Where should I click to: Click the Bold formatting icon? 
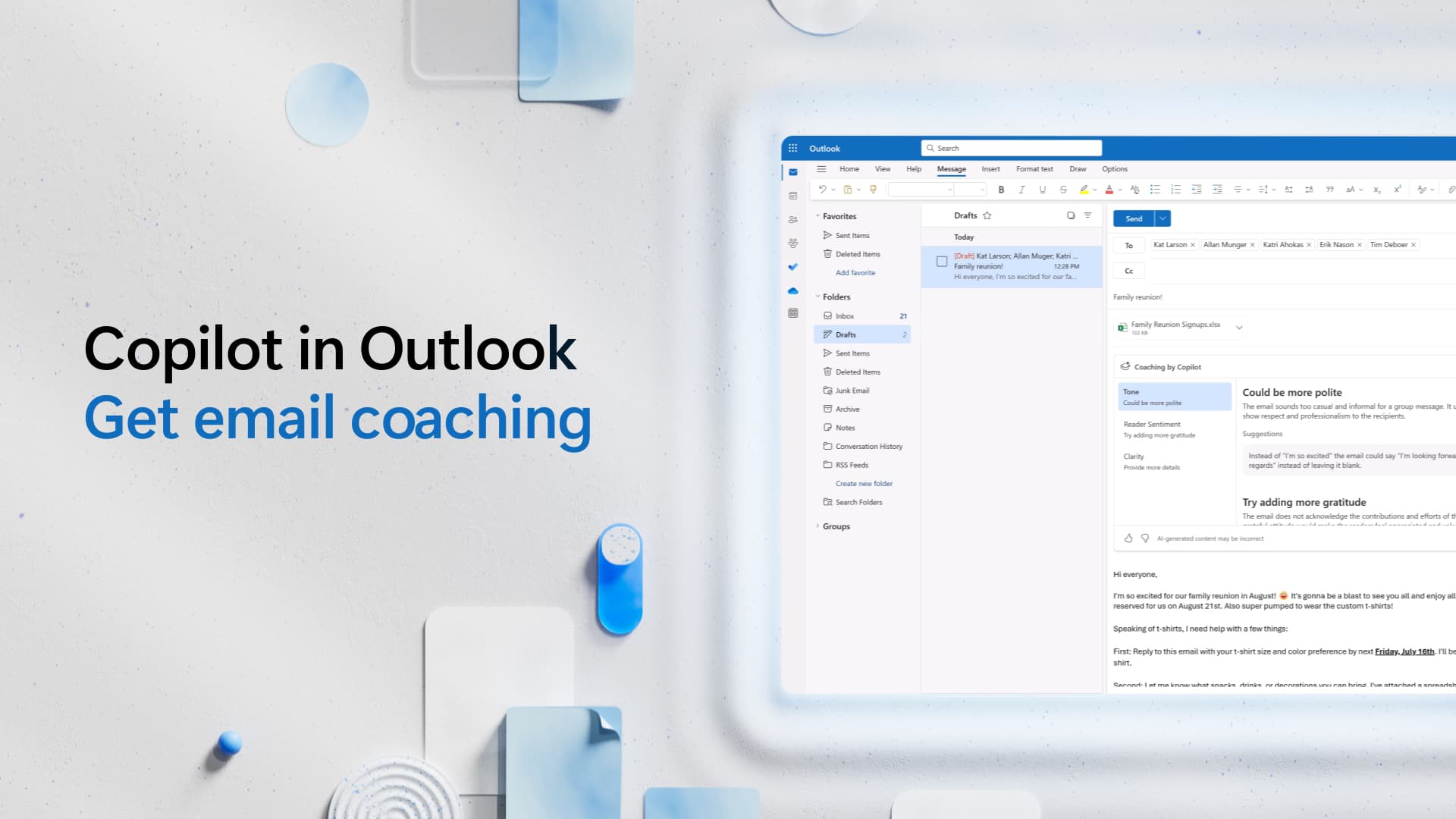[1001, 190]
